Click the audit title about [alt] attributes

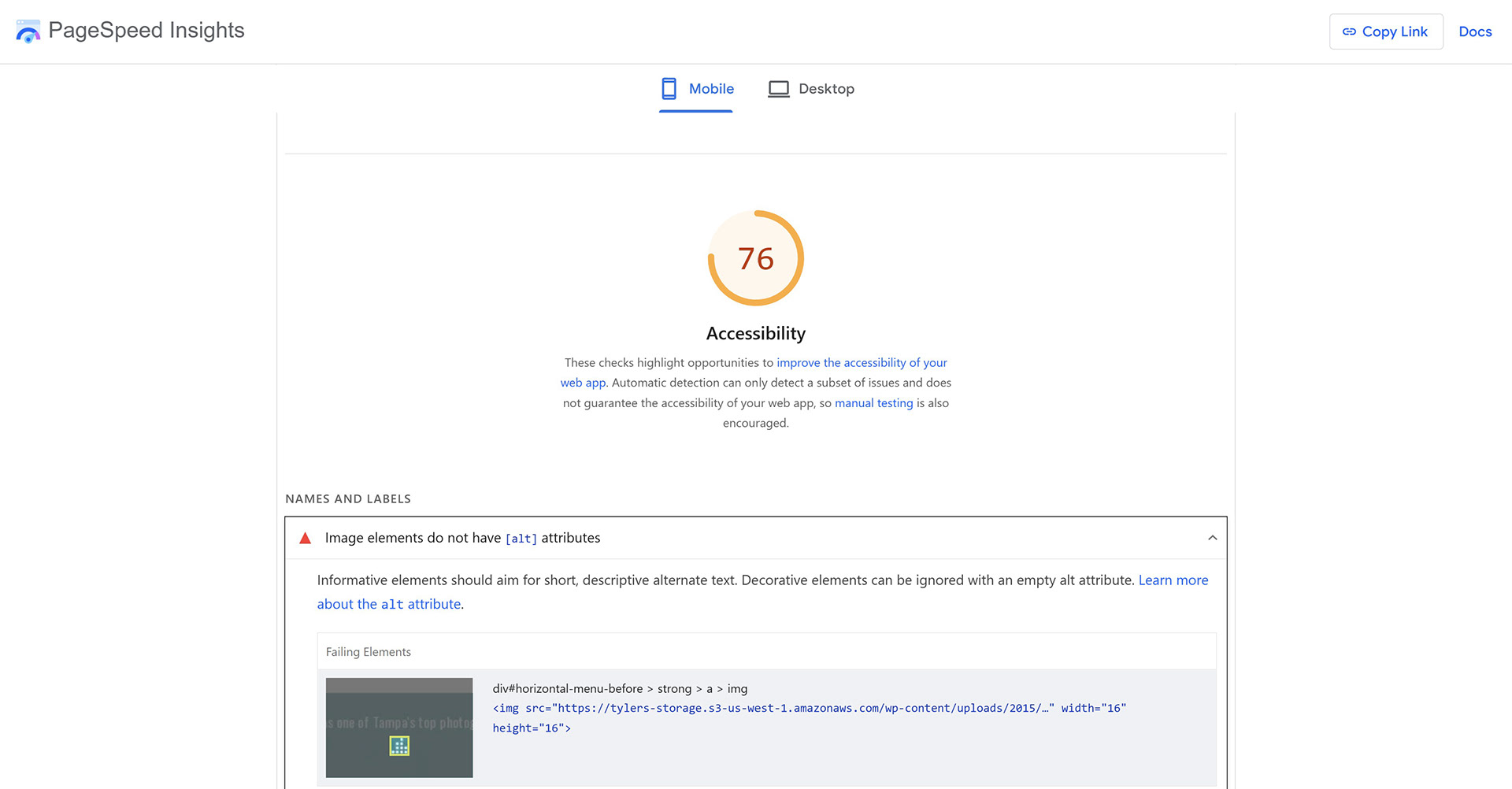click(x=462, y=538)
